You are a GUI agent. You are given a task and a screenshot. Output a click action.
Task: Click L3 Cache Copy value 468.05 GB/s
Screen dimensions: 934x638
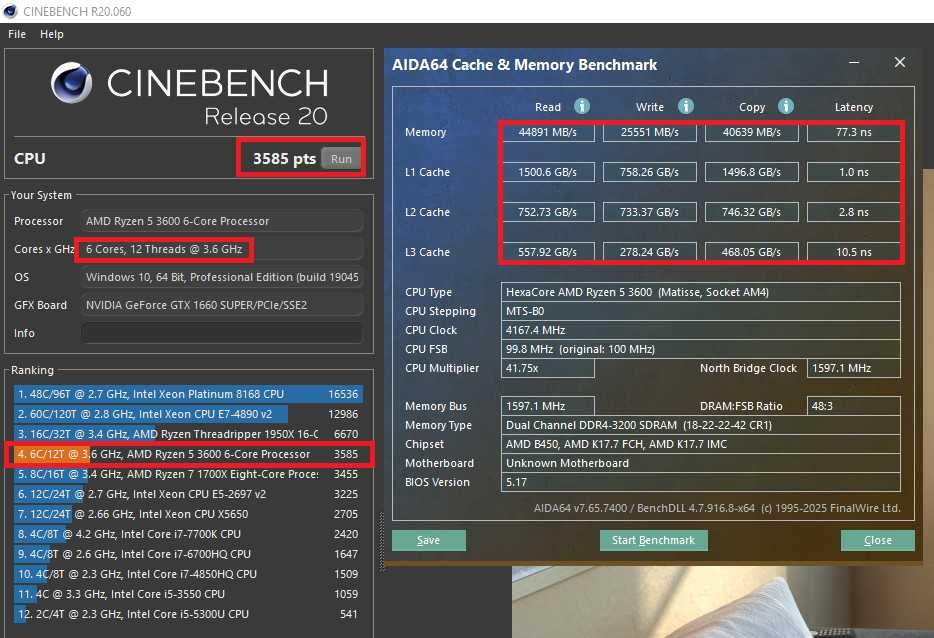[752, 252]
